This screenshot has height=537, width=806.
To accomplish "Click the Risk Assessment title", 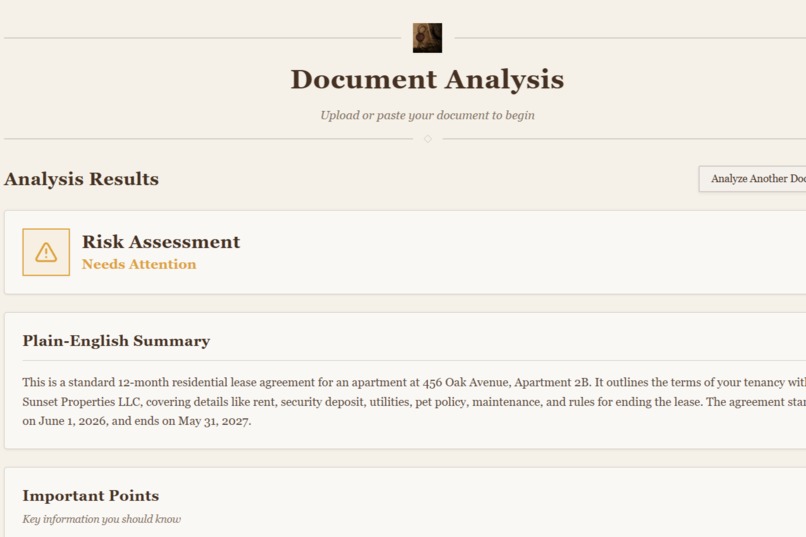I will pos(161,242).
